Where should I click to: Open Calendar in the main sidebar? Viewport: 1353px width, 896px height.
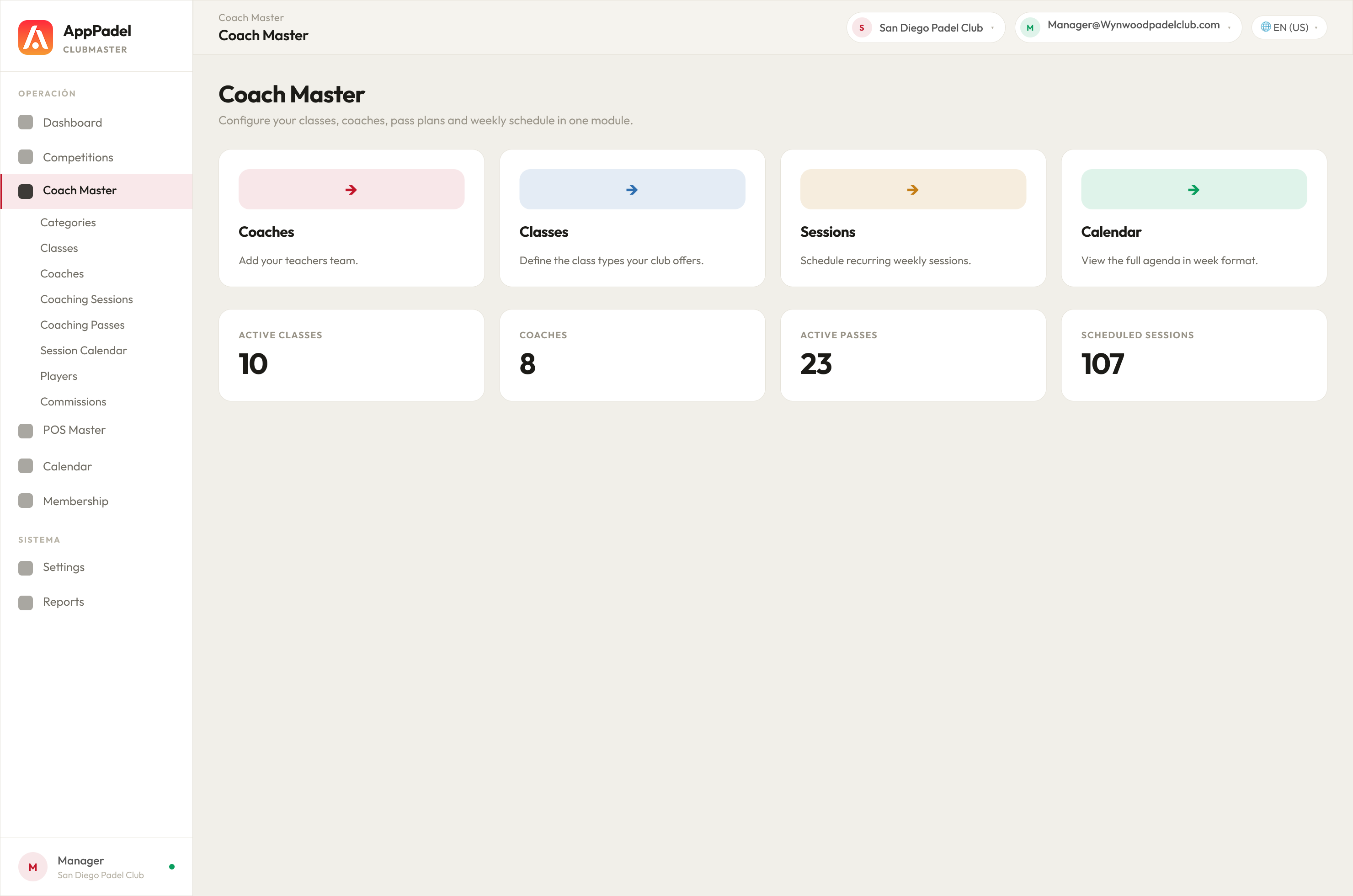click(96, 466)
